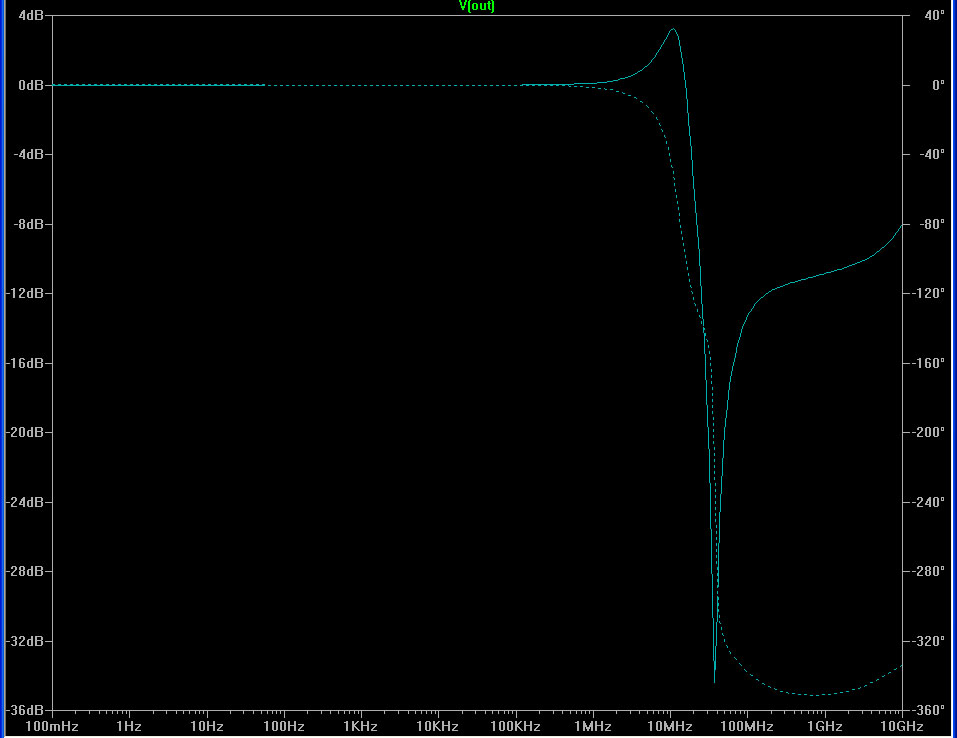957x738 pixels.
Task: Click the -280° phase axis label
Action: pyautogui.click(x=928, y=572)
